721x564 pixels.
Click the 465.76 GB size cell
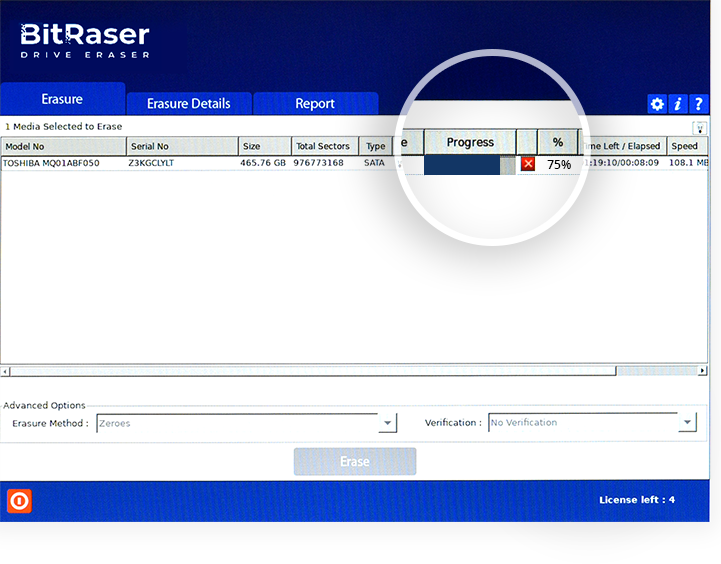(x=263, y=163)
